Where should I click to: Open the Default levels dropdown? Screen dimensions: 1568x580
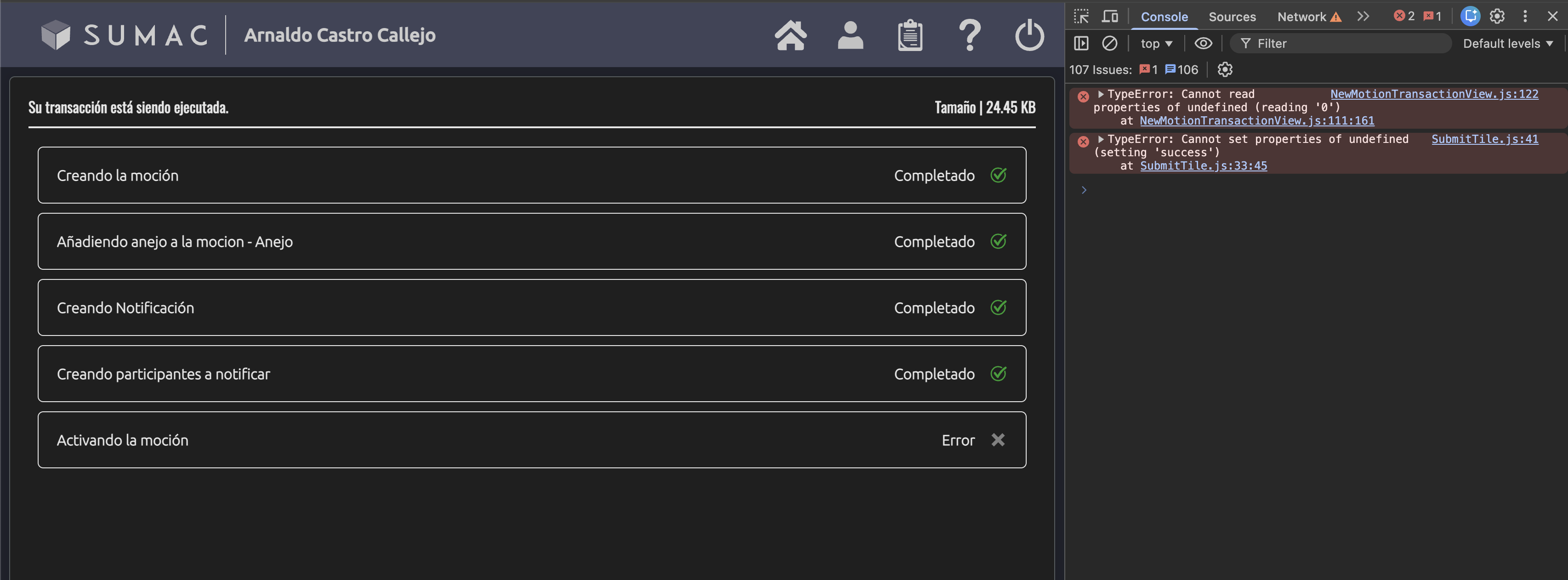pyautogui.click(x=1507, y=43)
